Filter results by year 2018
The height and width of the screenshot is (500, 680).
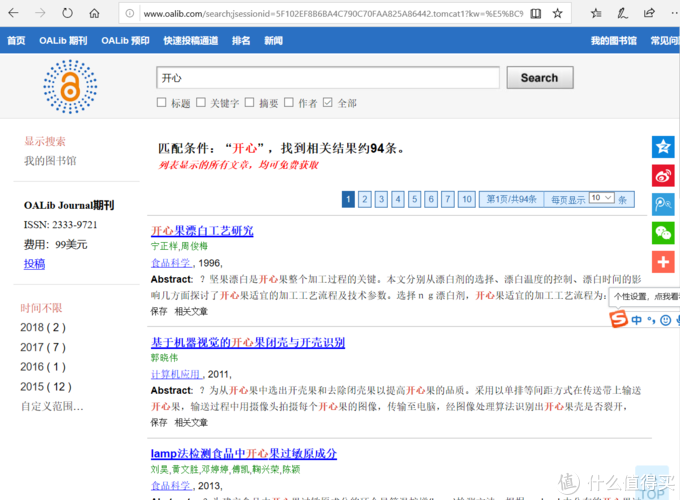(x=43, y=327)
